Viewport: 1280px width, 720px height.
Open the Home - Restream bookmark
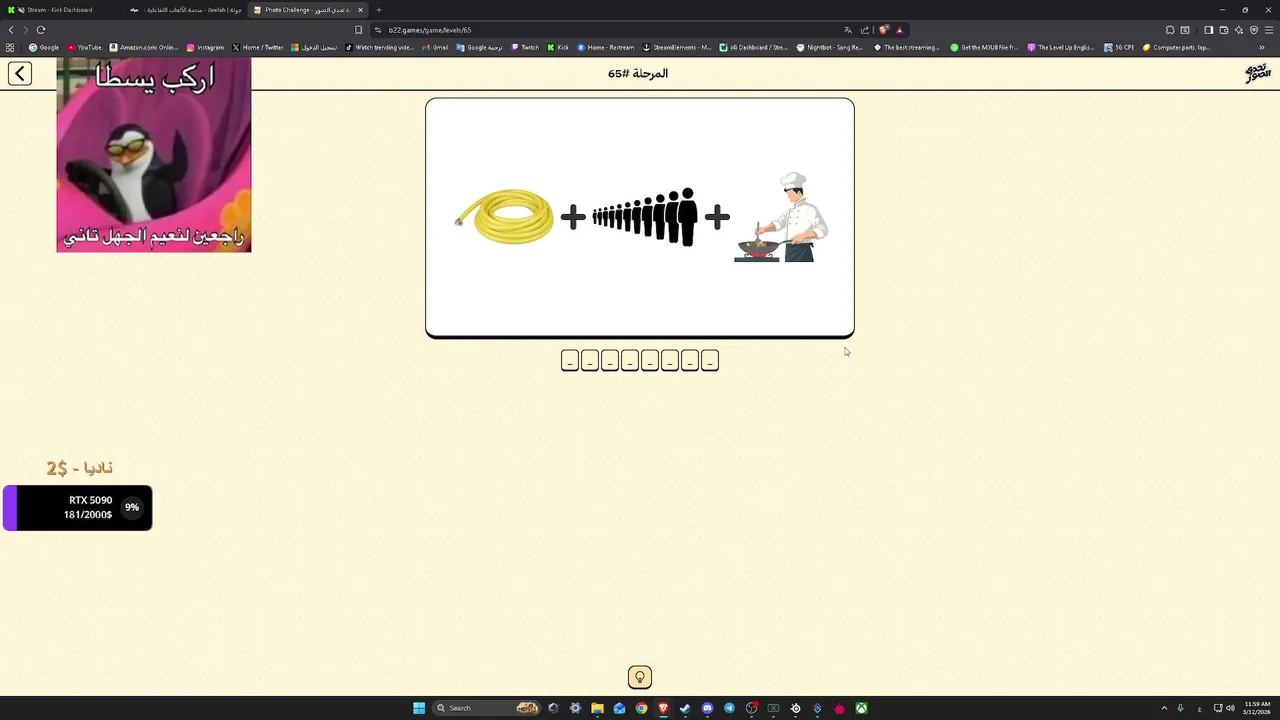tap(606, 47)
